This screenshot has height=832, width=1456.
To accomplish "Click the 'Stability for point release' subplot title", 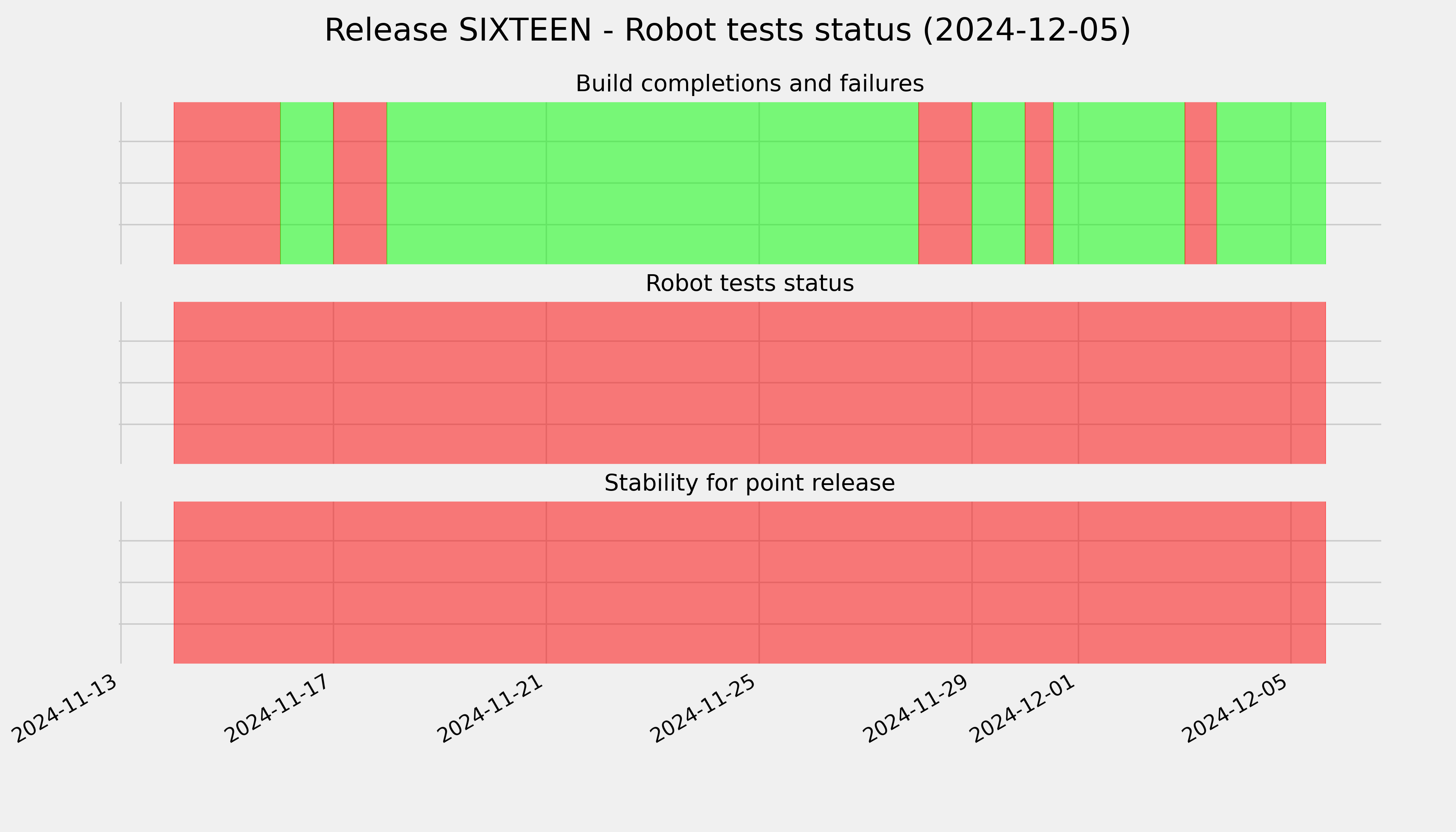I will coord(749,484).
